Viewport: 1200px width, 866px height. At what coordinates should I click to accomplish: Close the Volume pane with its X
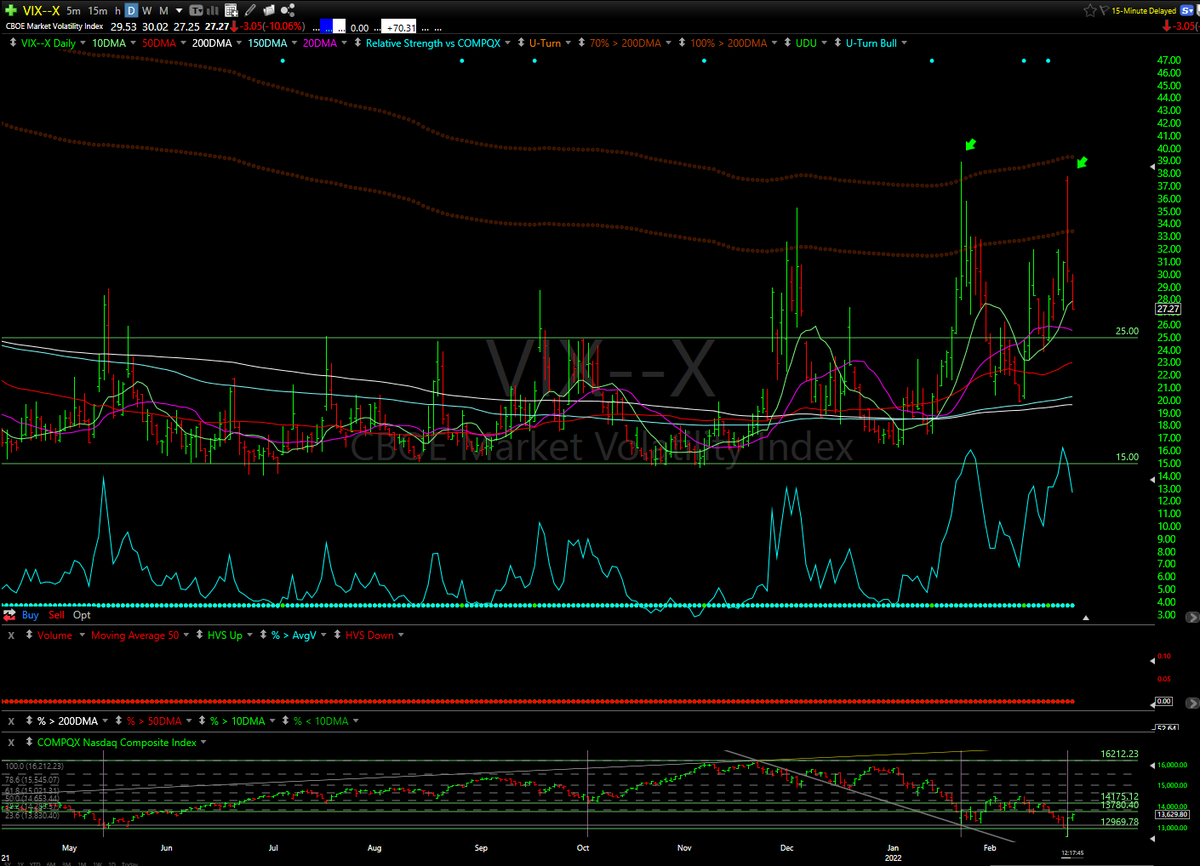click(11, 636)
